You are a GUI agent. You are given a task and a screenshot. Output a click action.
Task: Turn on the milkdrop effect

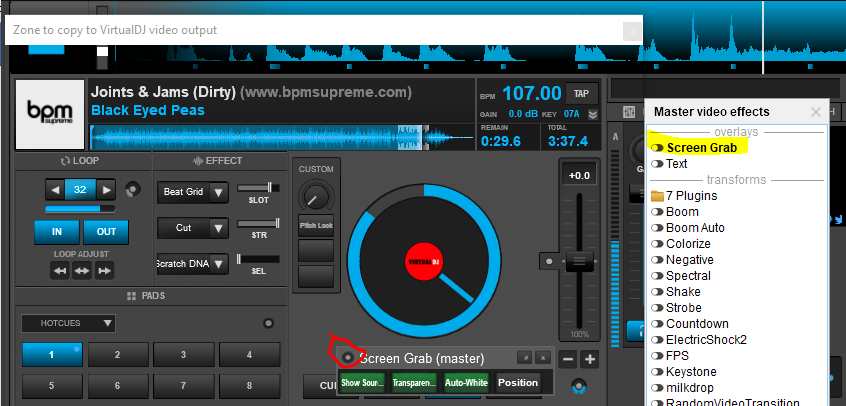(657, 388)
